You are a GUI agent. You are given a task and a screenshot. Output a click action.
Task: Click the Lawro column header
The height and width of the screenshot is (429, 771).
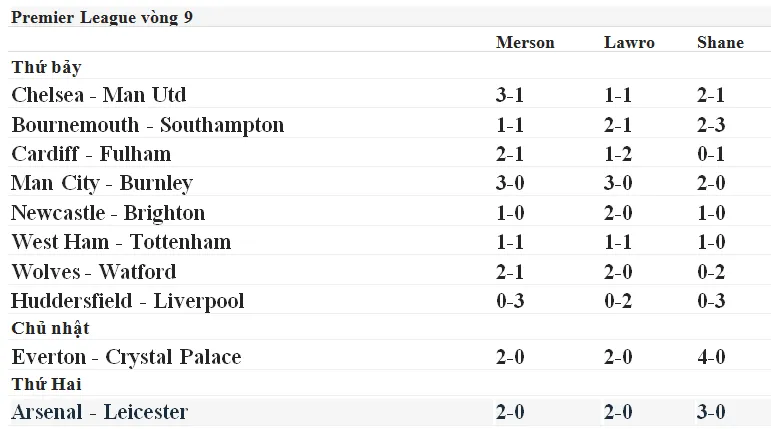(629, 43)
